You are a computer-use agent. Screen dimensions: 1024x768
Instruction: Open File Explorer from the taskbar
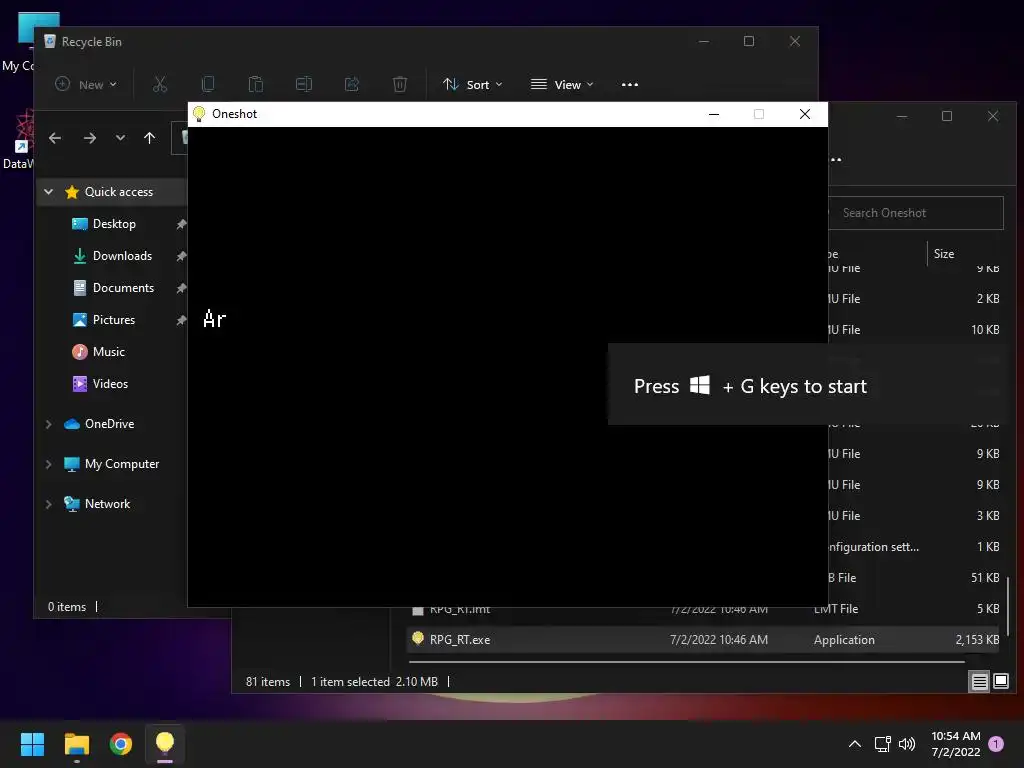pyautogui.click(x=76, y=744)
